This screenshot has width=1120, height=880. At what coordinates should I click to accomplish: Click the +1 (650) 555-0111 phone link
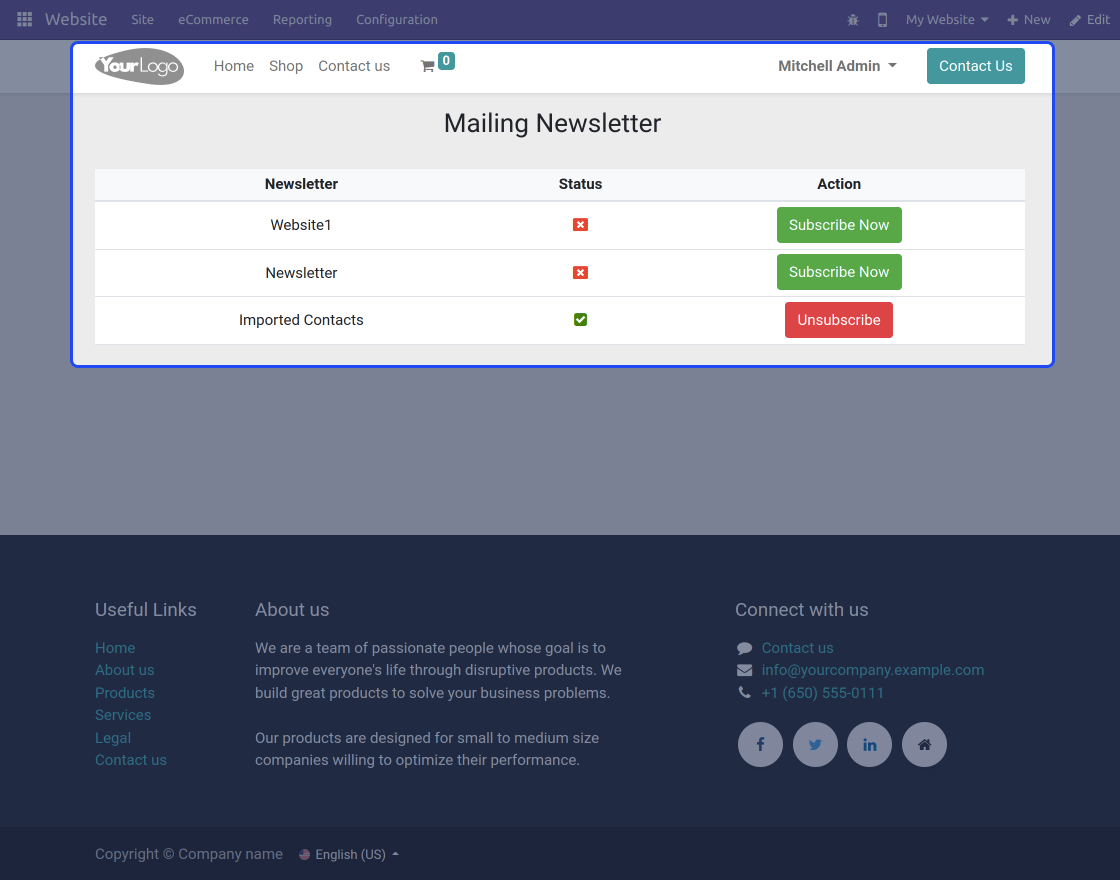point(822,693)
